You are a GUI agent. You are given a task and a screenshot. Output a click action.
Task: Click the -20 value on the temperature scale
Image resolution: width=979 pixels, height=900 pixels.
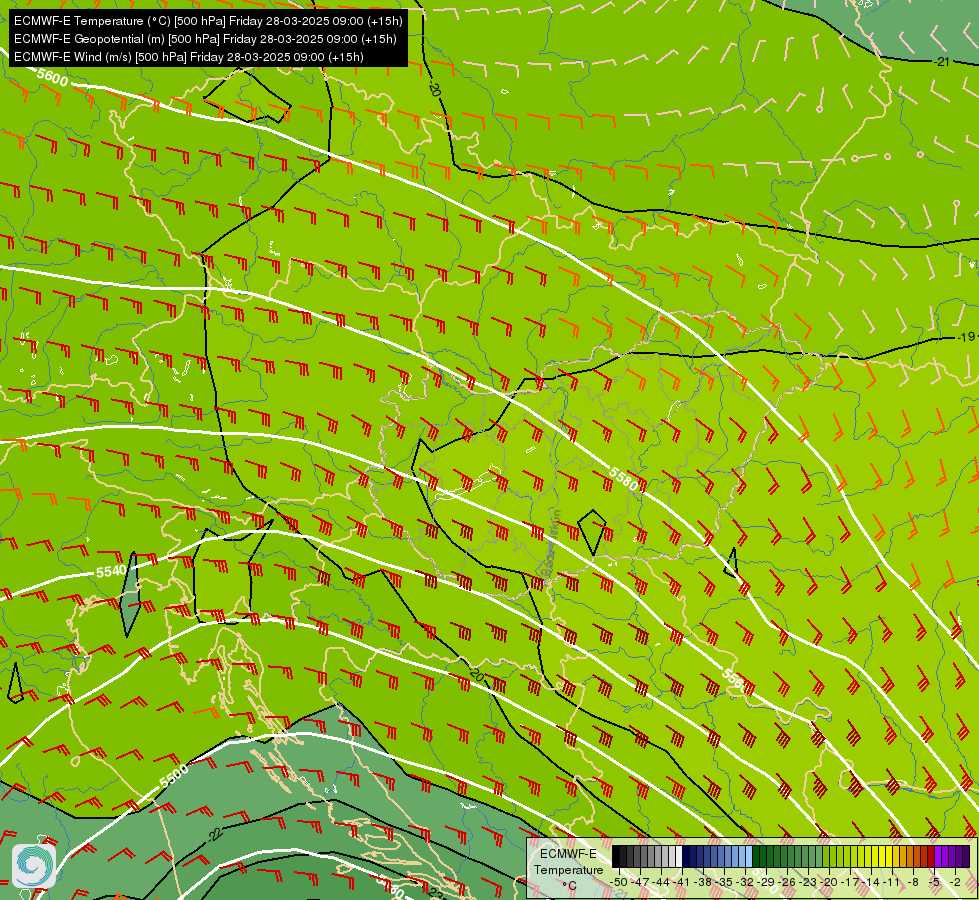pos(829,882)
